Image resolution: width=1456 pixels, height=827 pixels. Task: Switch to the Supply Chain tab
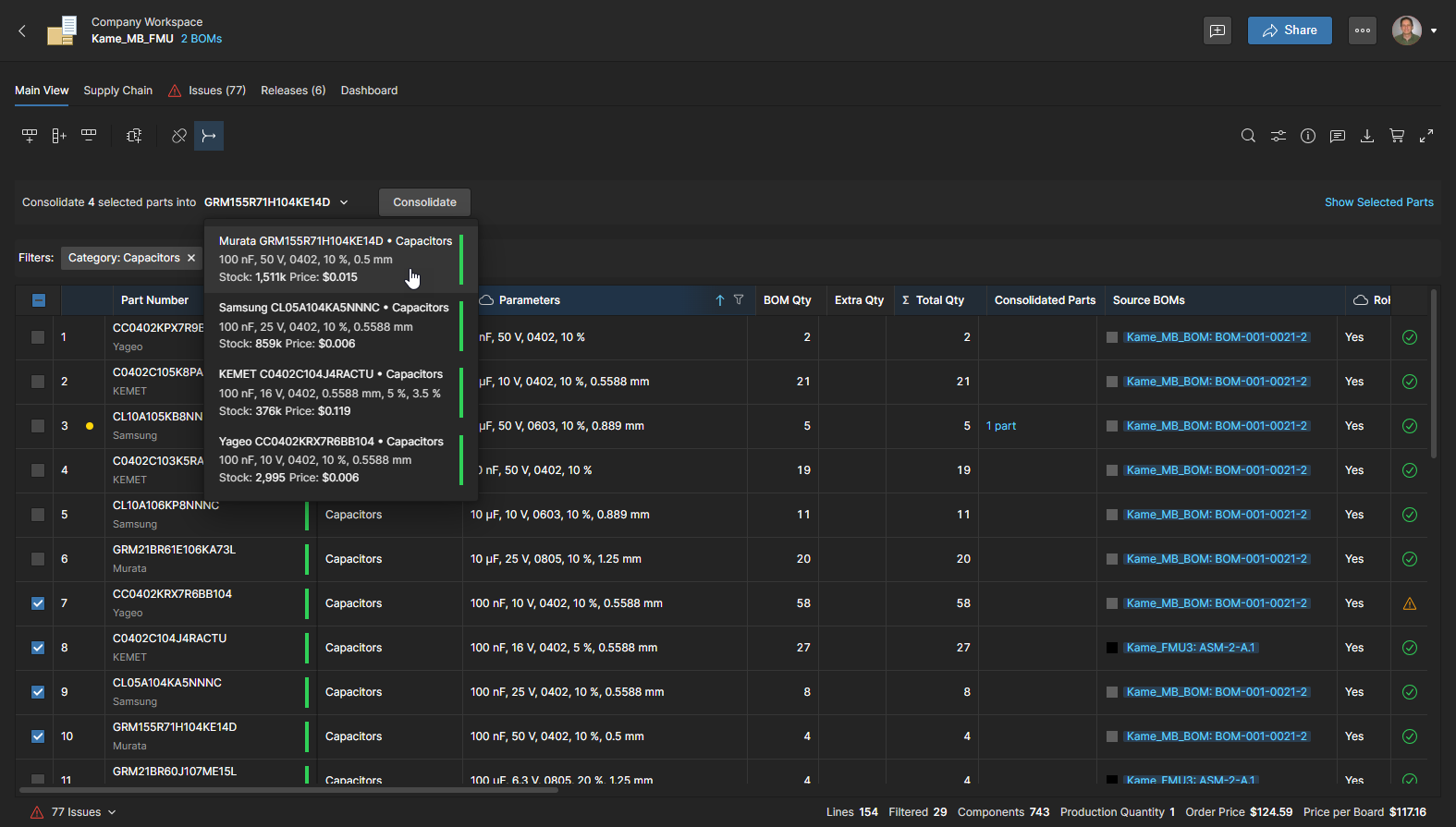tap(117, 91)
